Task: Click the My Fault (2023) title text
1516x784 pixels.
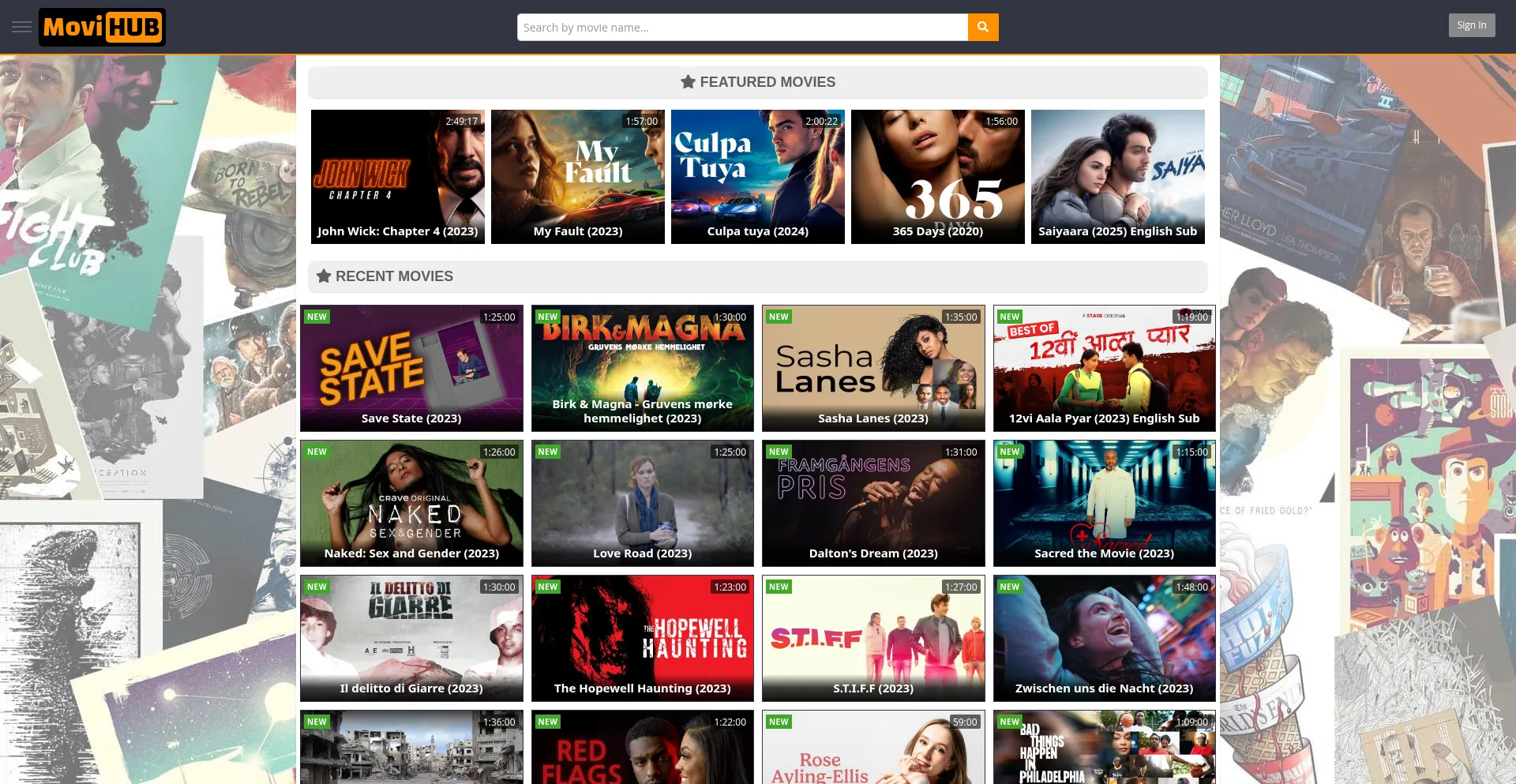Action: (578, 231)
